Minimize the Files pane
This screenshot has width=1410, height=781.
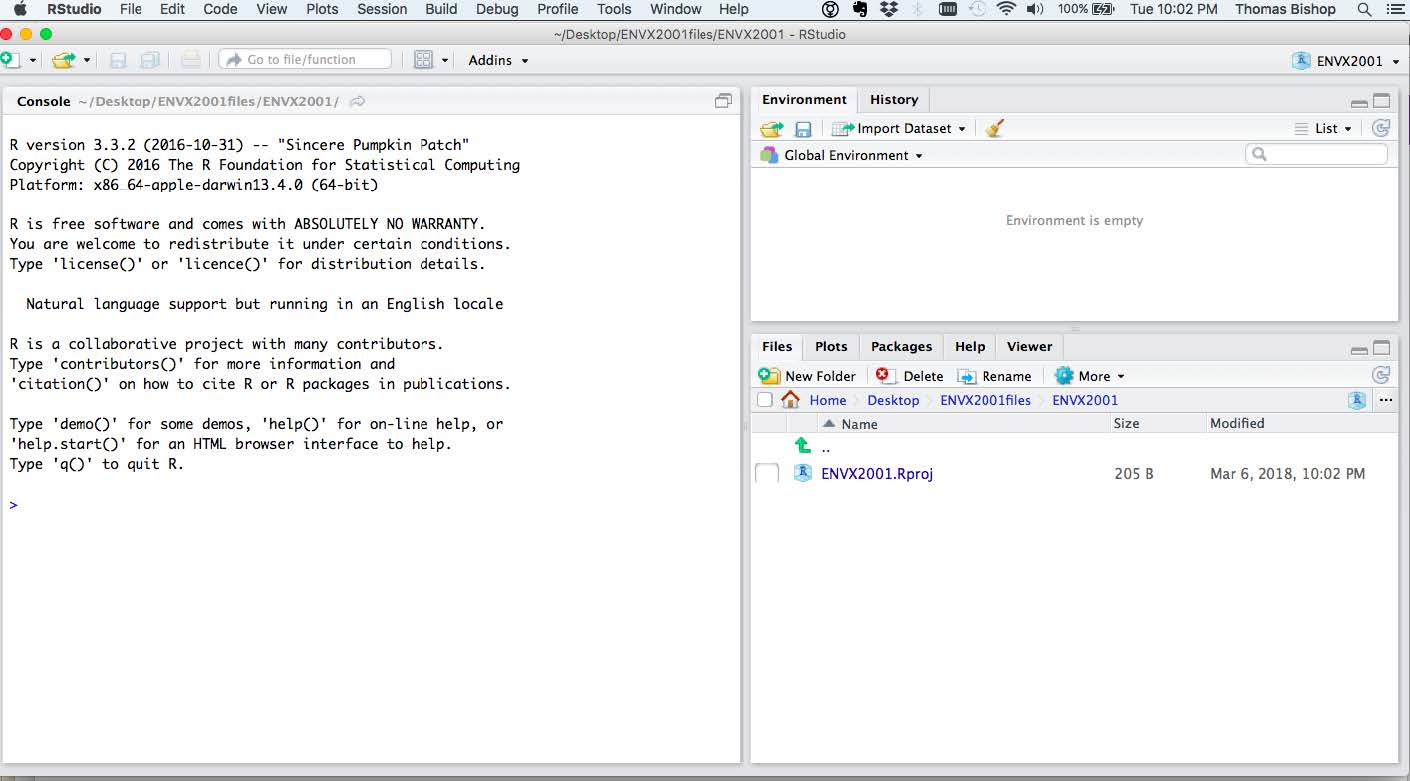pyautogui.click(x=1359, y=350)
